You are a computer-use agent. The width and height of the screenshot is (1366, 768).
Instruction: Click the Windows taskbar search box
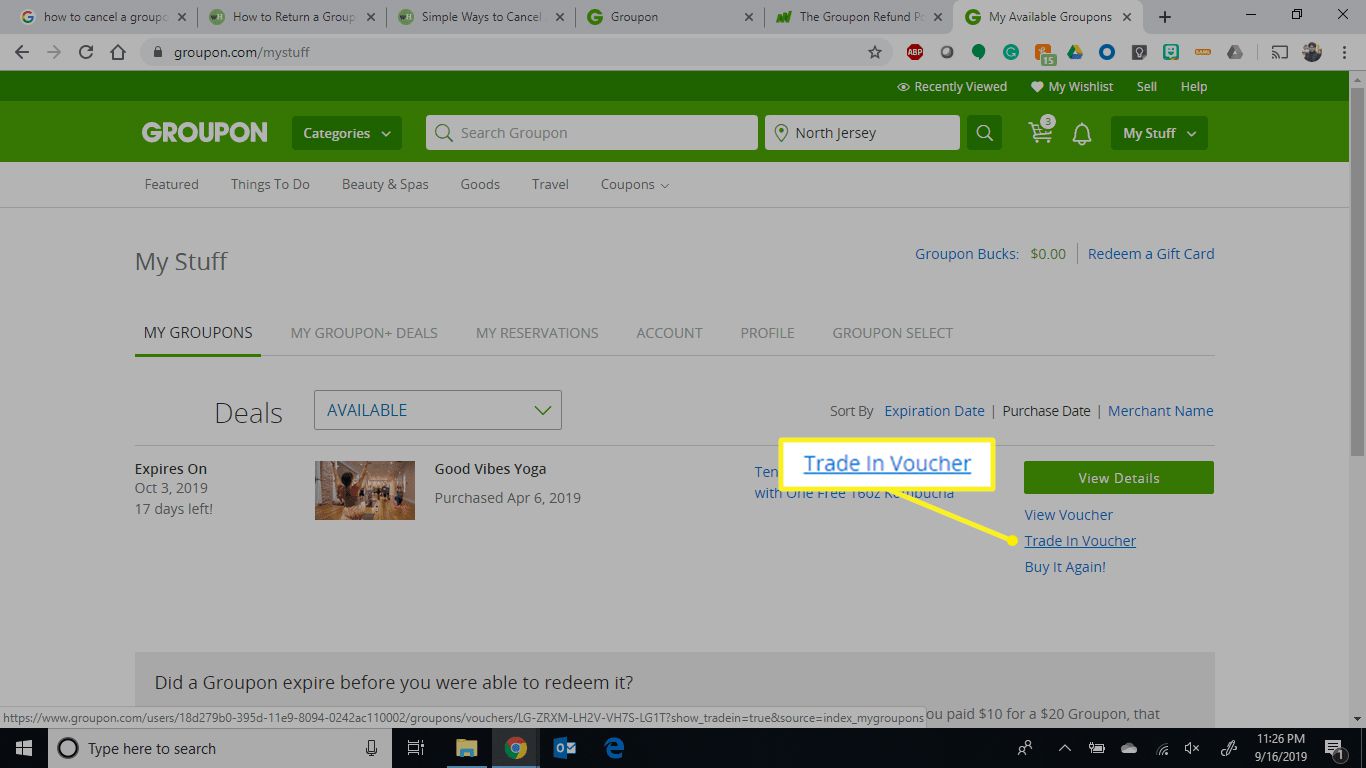pos(219,748)
